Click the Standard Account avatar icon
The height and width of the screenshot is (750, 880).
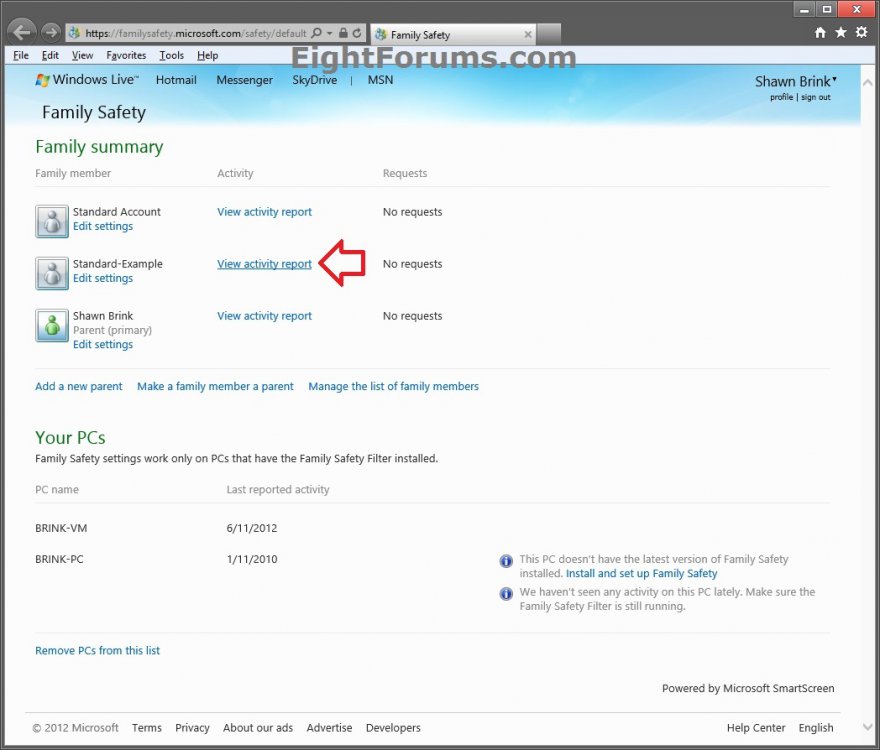[x=52, y=221]
